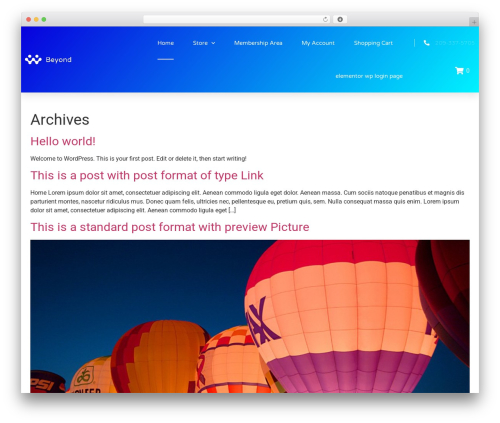The image size is (500, 423).
Task: Click the Archives page heading
Action: tap(60, 120)
